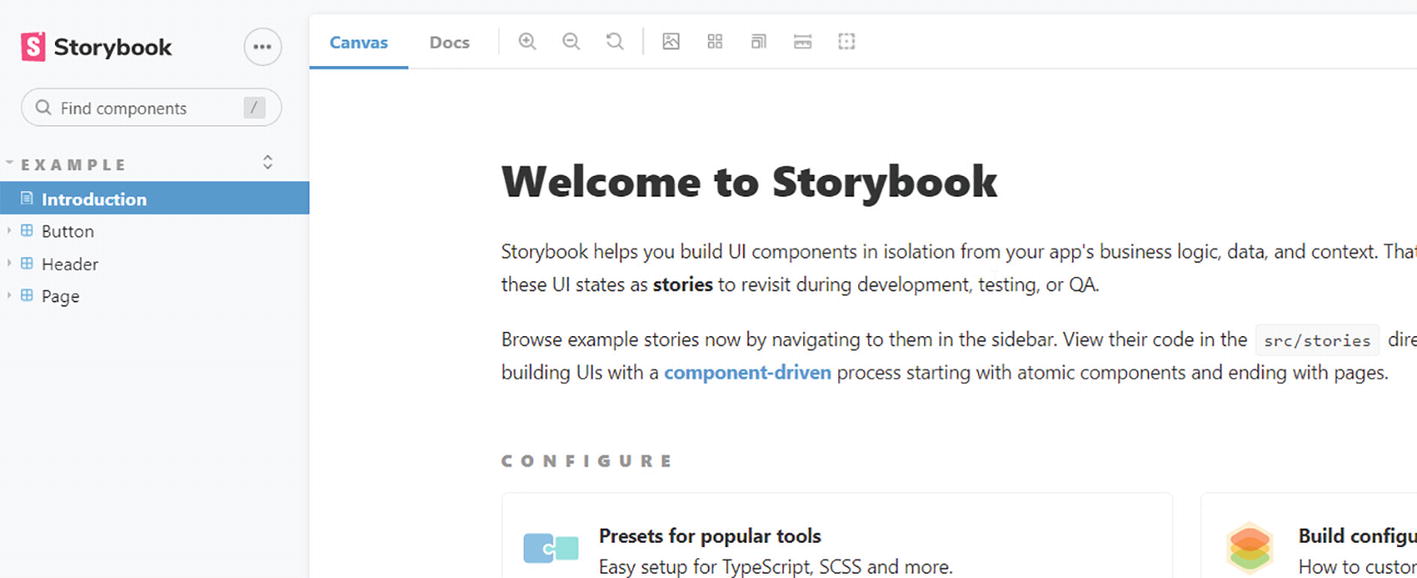Click the zoom out magnifier icon
Viewport: 1417px width, 578px height.
pyautogui.click(x=571, y=42)
